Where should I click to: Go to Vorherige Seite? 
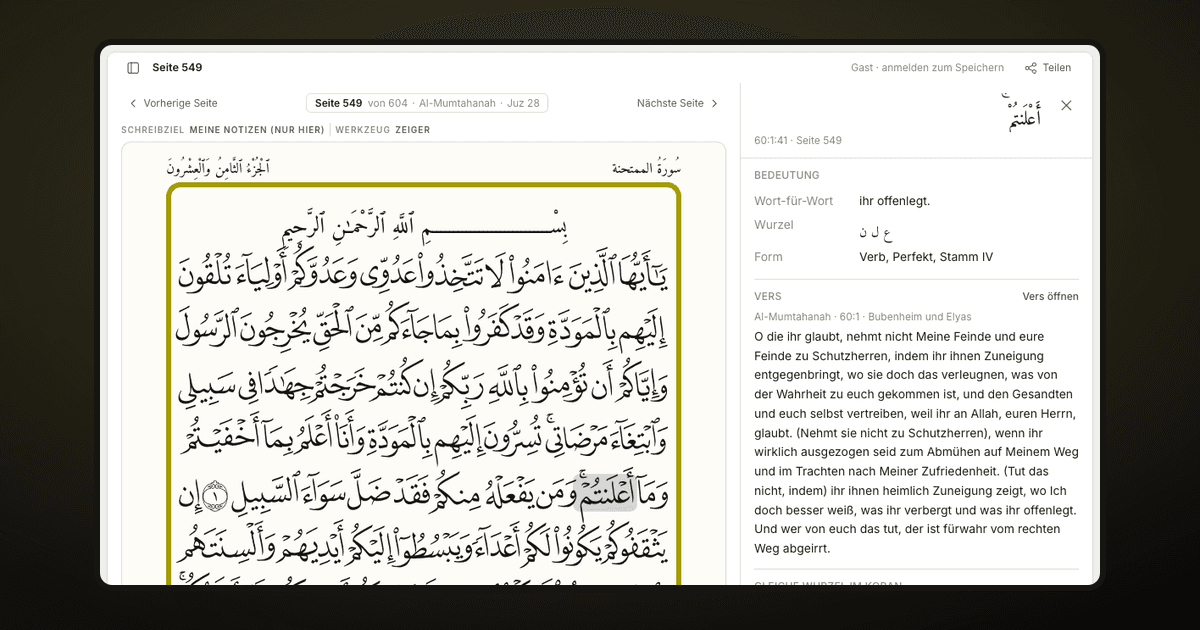click(173, 103)
